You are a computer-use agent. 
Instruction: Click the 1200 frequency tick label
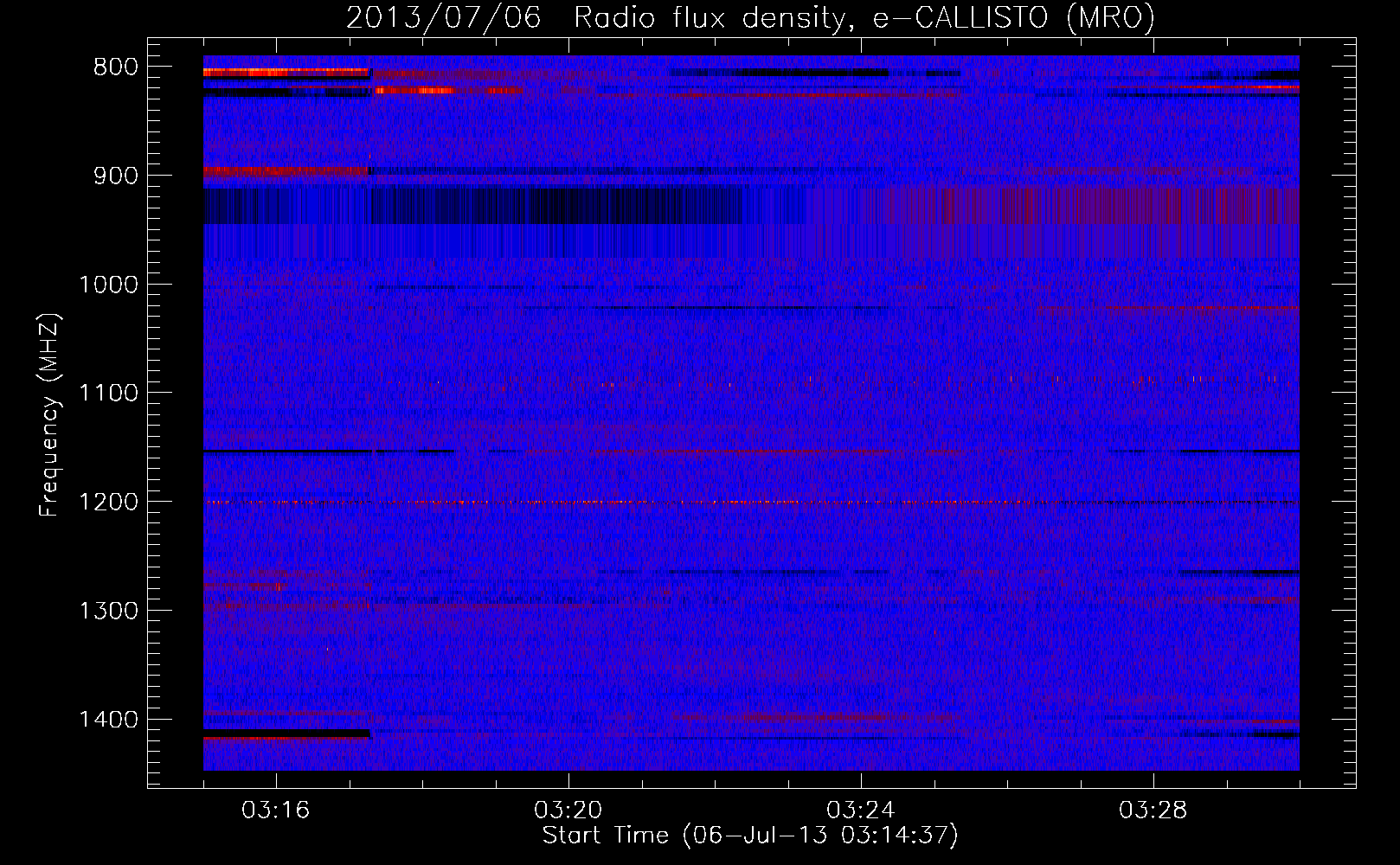click(x=108, y=503)
